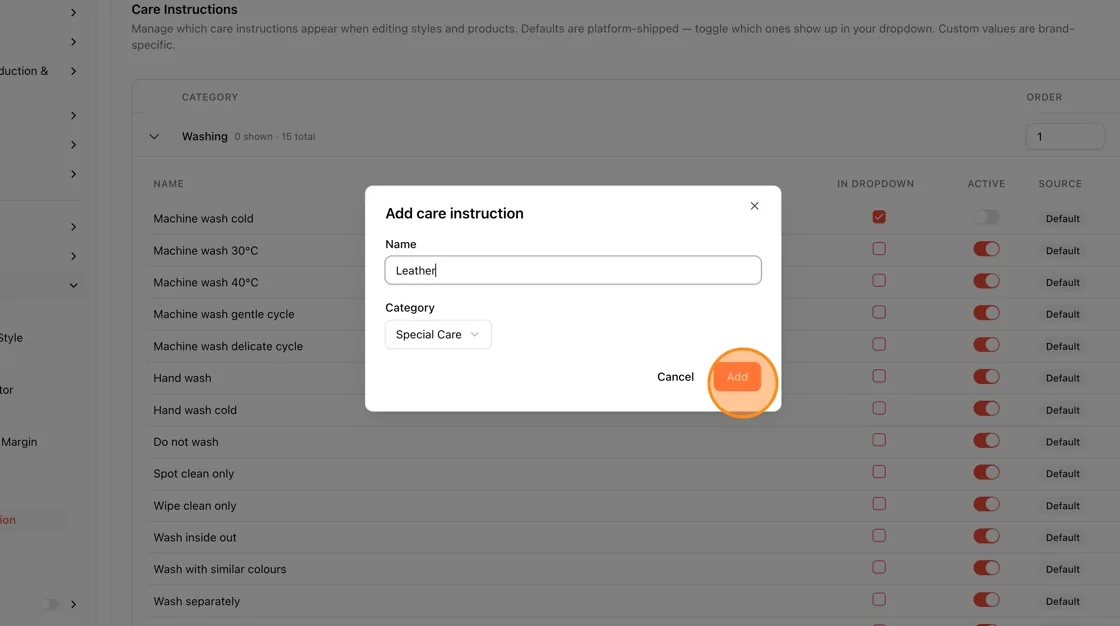Click the Default source tag for Wash separately
The image size is (1120, 626).
[1062, 601]
